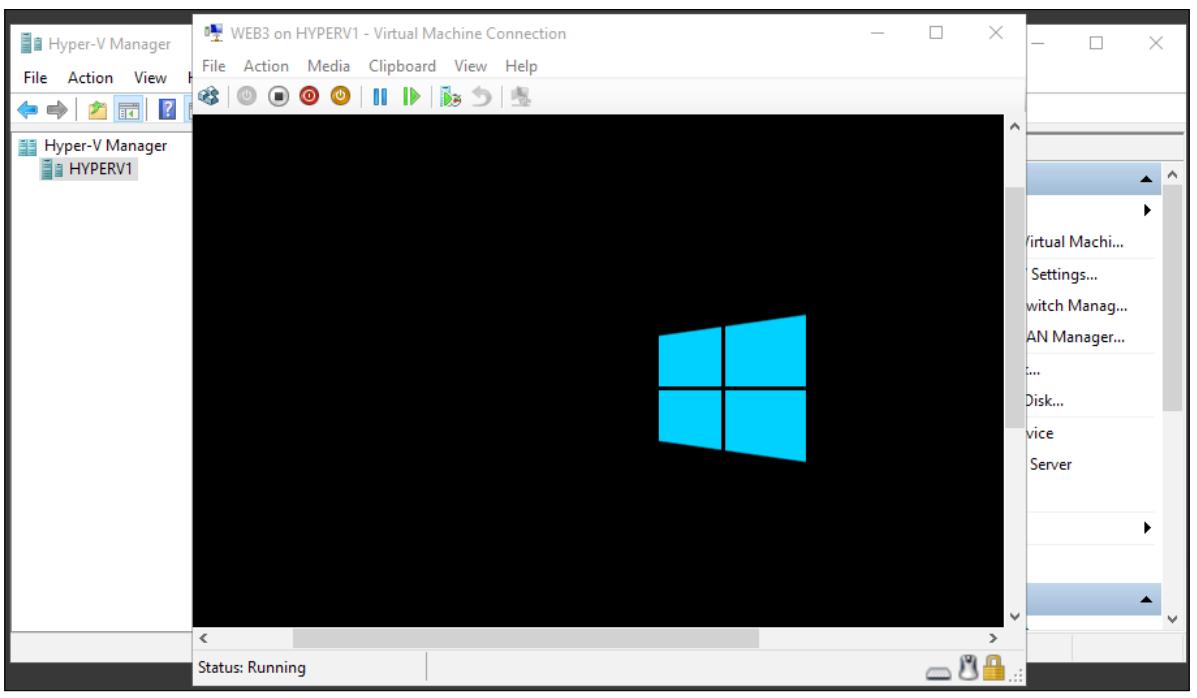Open View menu in Hyper-V Manager window

150,78
